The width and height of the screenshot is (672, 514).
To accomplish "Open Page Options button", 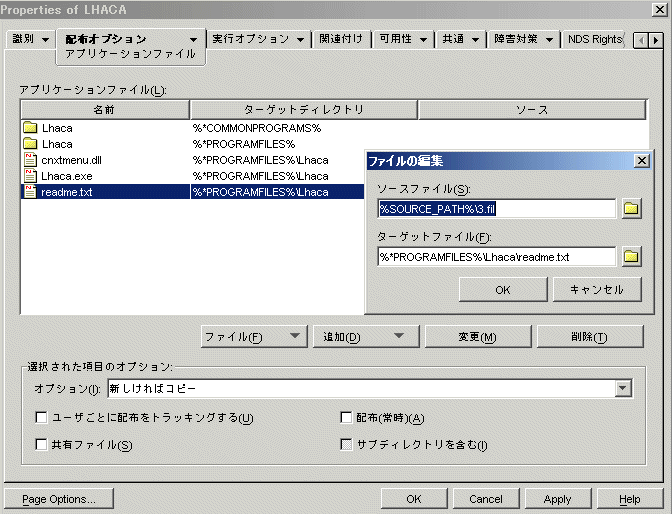I will (59, 499).
